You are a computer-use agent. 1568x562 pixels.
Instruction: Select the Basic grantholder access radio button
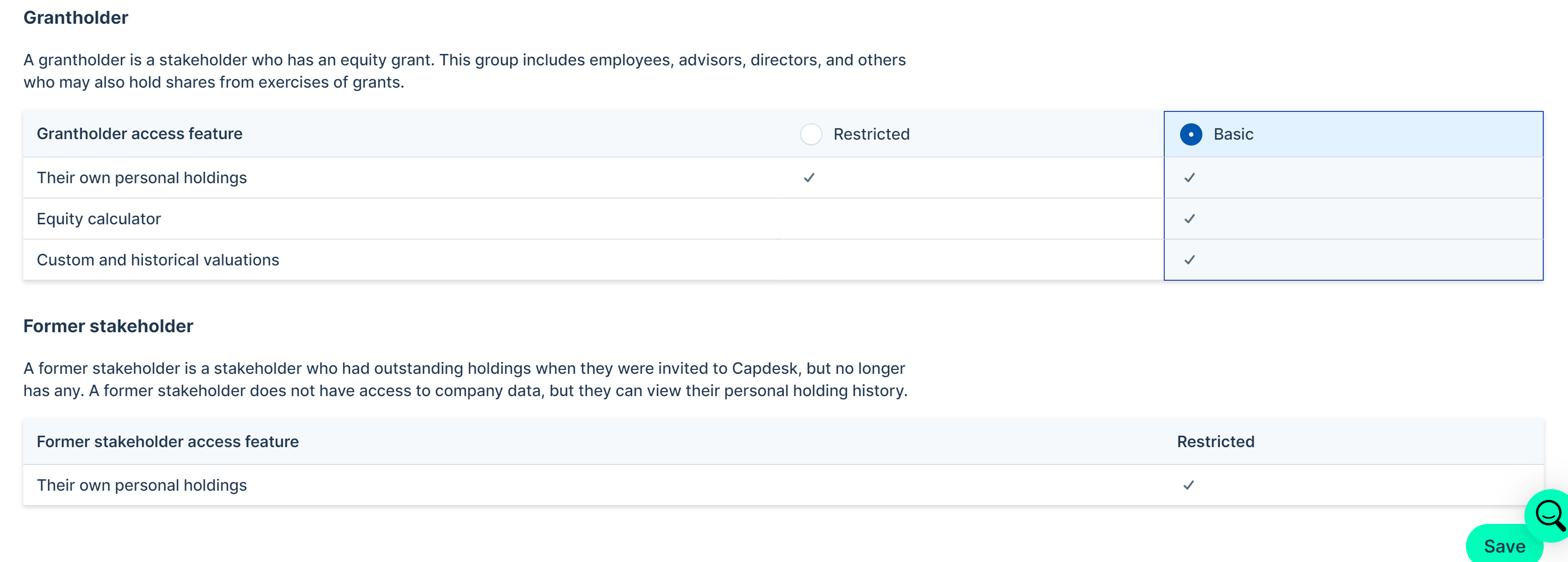point(1190,134)
